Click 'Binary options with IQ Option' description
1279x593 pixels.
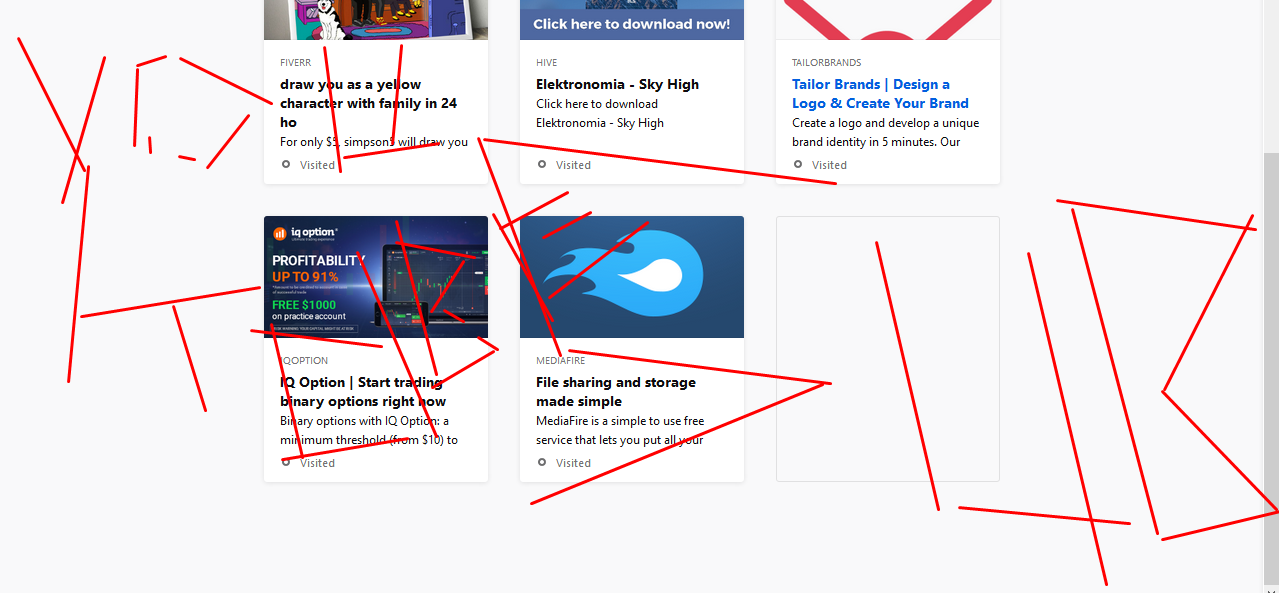point(369,430)
